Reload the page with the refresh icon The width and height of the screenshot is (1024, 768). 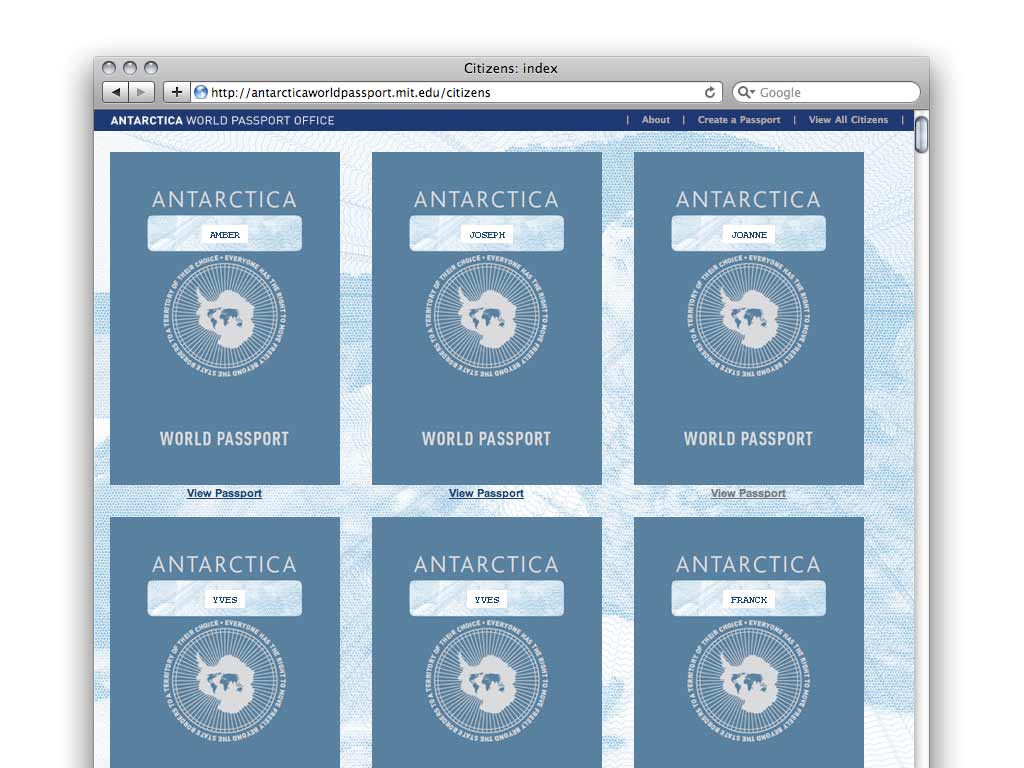(710, 92)
